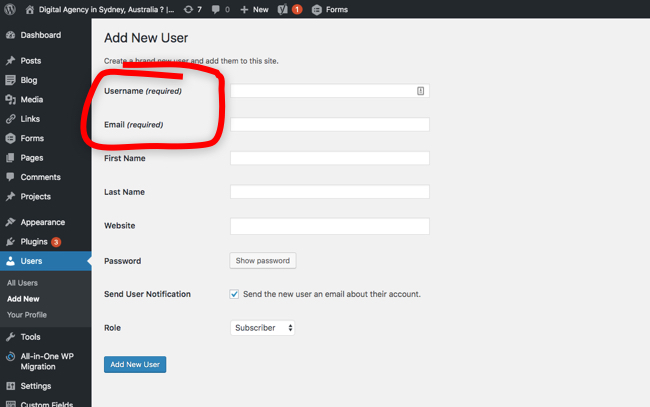This screenshot has height=407, width=650.
Task: Click Add New in Users submenu
Action: (x=23, y=299)
